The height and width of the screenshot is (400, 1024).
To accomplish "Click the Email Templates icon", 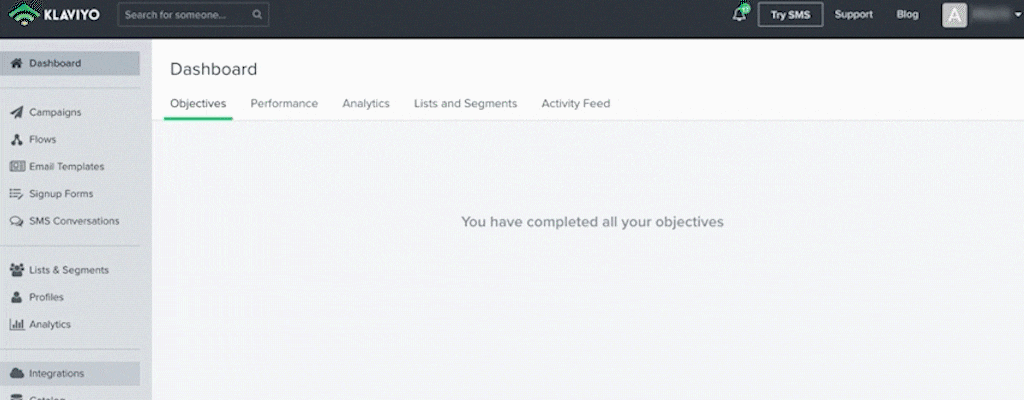I will tap(17, 167).
